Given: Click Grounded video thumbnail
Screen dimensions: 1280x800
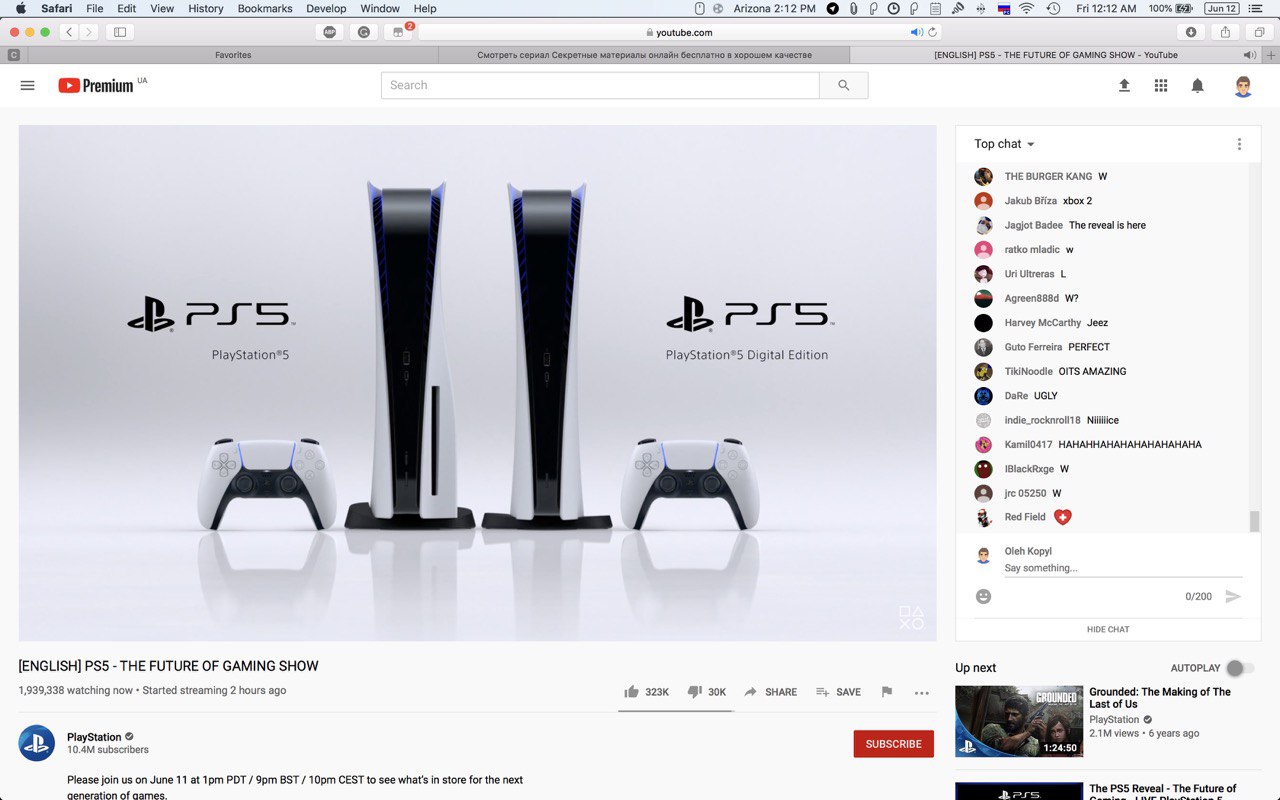Looking at the screenshot, I should pos(1019,721).
